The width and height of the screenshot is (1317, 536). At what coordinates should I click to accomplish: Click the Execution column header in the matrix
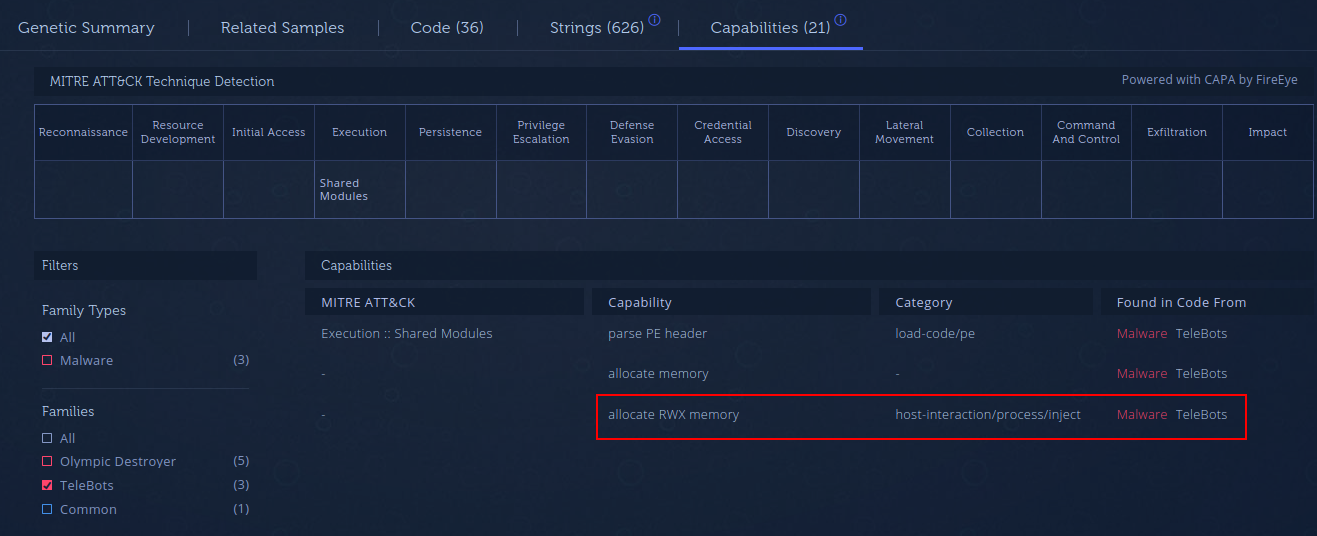[359, 133]
